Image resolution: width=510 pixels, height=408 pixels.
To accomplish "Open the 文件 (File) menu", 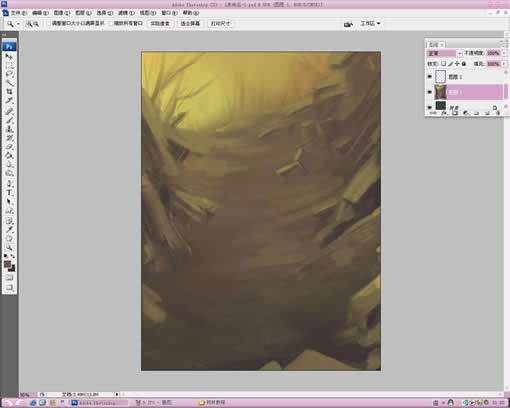I will tap(18, 13).
